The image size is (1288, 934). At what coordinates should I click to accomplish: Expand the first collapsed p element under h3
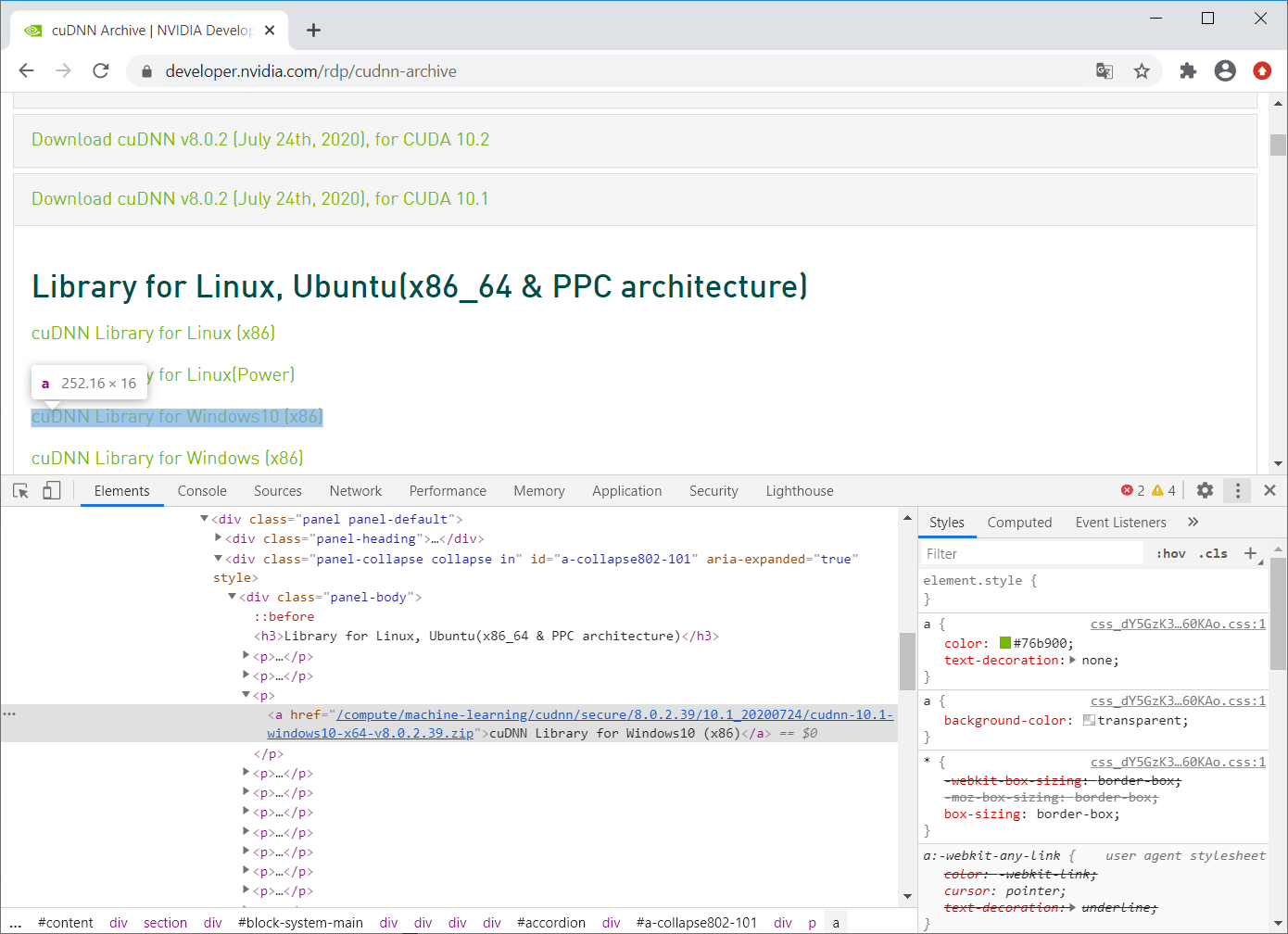click(x=246, y=656)
